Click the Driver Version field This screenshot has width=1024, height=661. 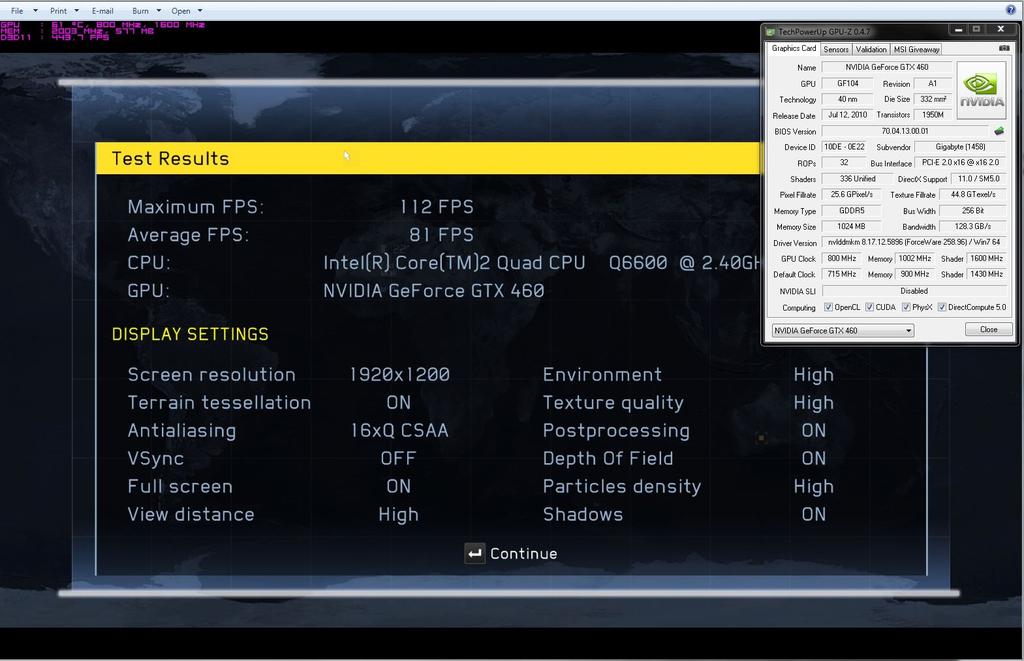(914, 242)
